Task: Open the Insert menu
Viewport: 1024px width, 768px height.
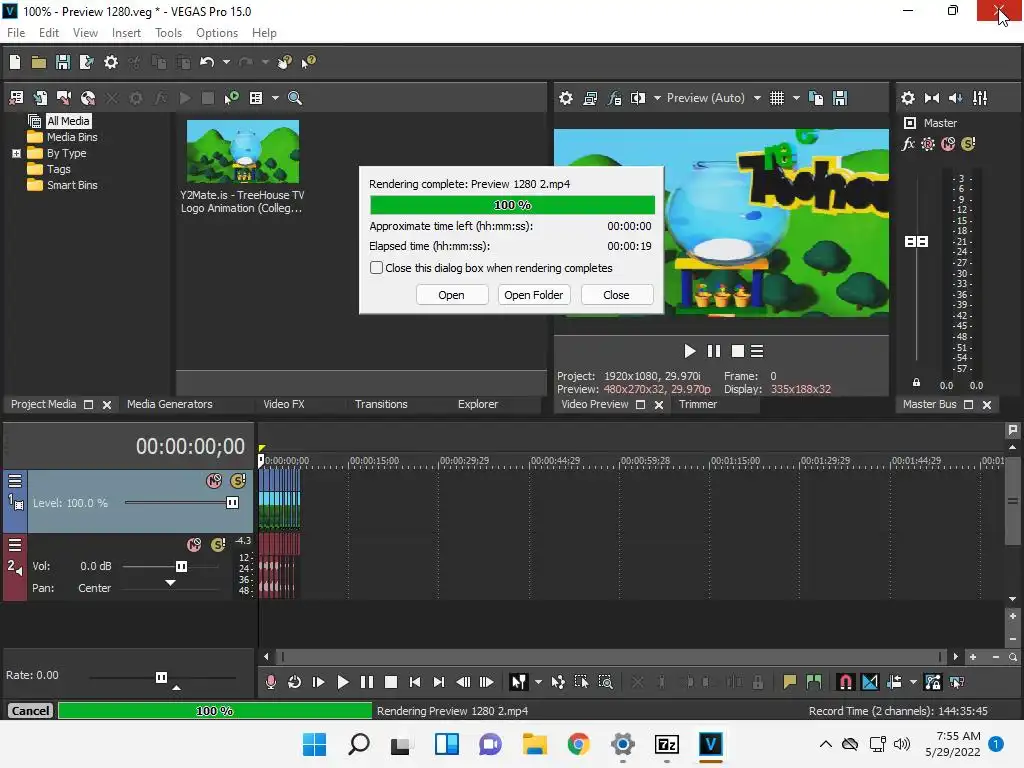Action: coord(126,33)
